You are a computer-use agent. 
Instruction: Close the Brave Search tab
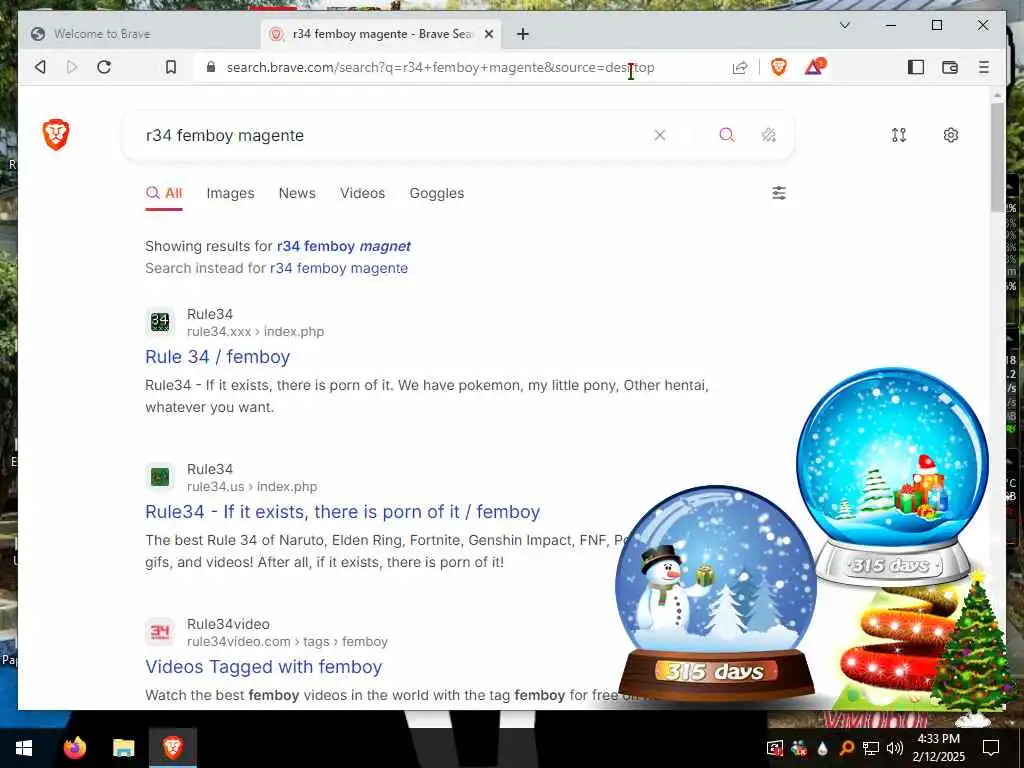coord(488,34)
